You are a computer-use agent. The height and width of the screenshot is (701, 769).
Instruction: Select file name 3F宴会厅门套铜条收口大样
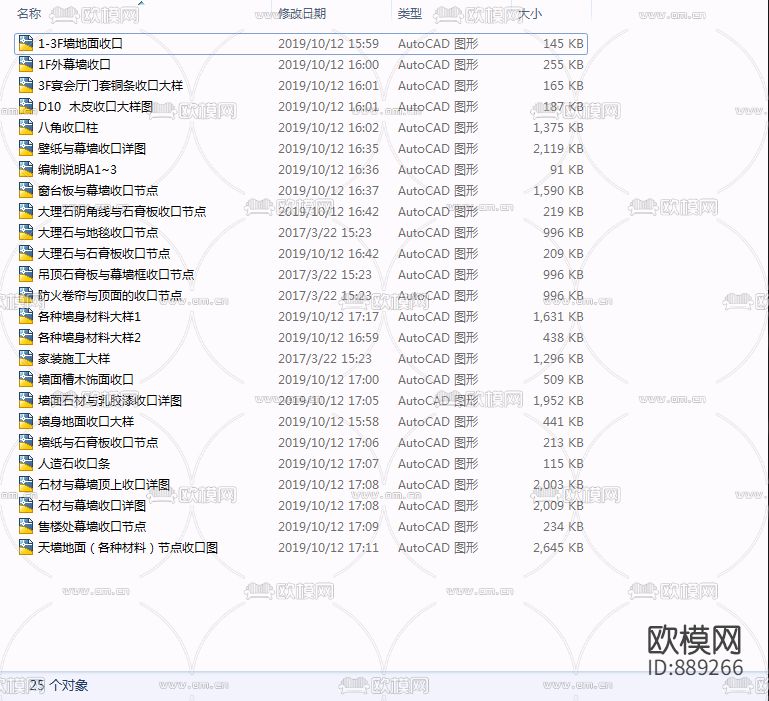click(x=110, y=86)
